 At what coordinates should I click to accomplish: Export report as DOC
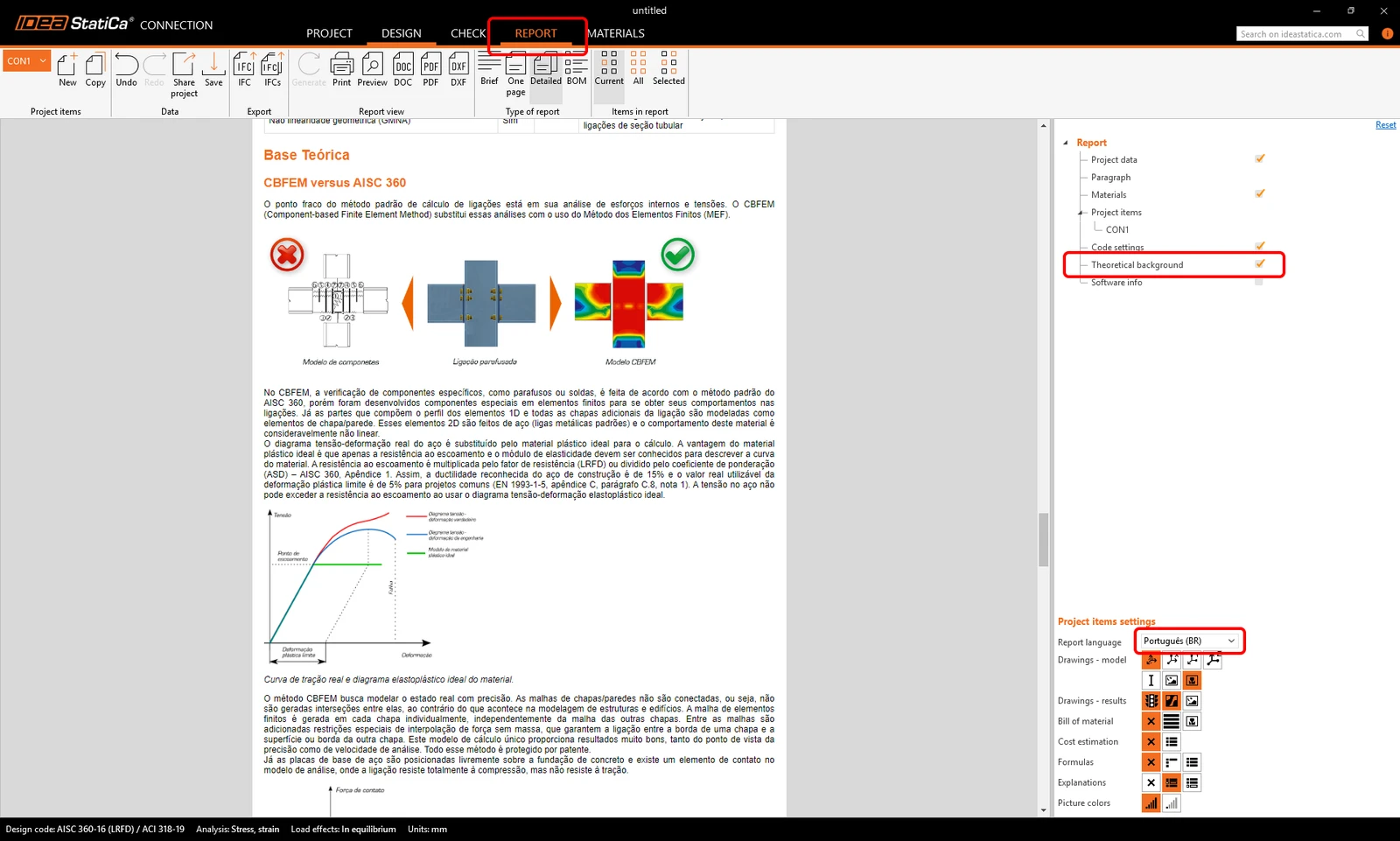(402, 69)
